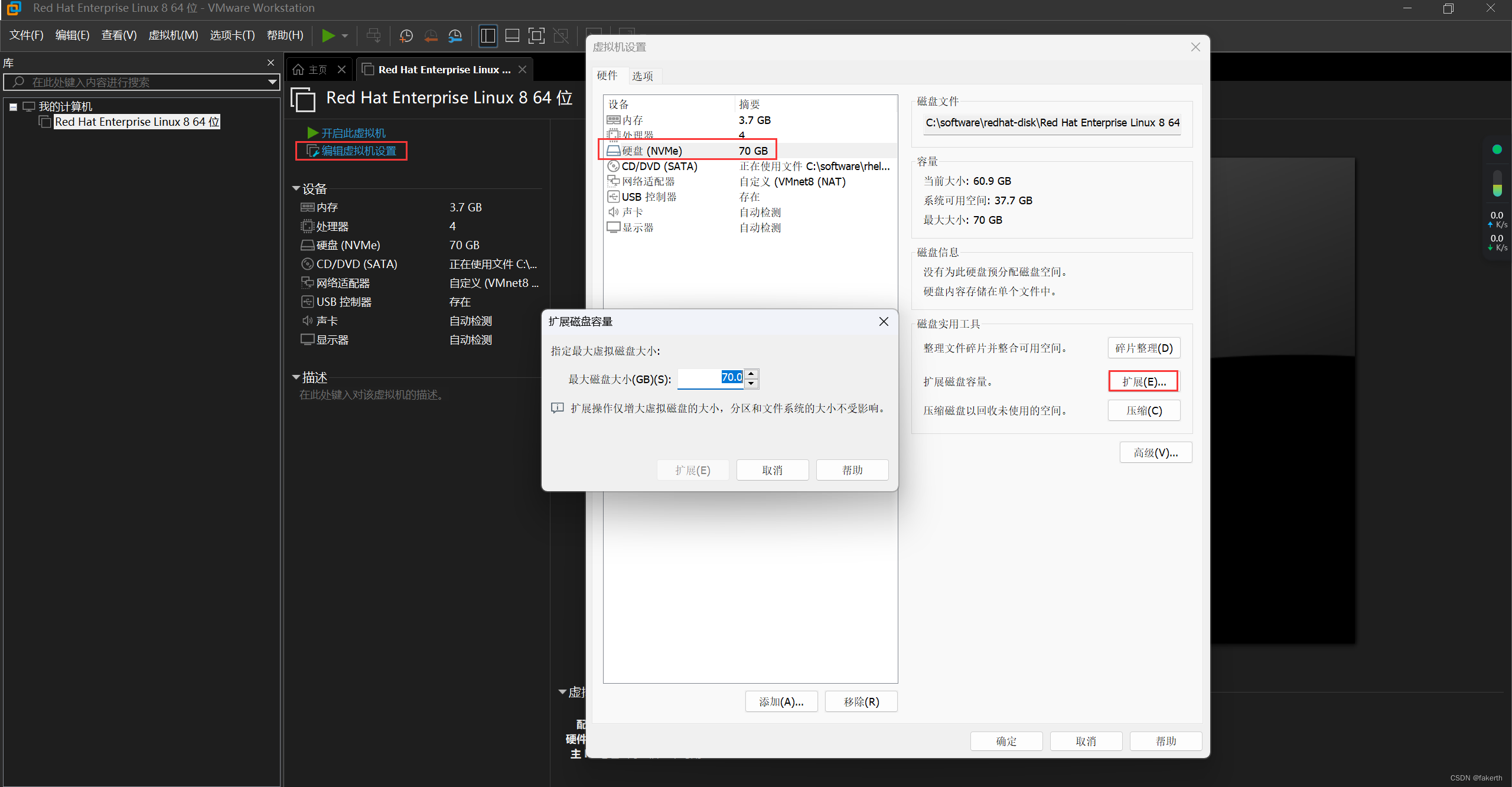Open the snapshot manager icon

point(455,35)
